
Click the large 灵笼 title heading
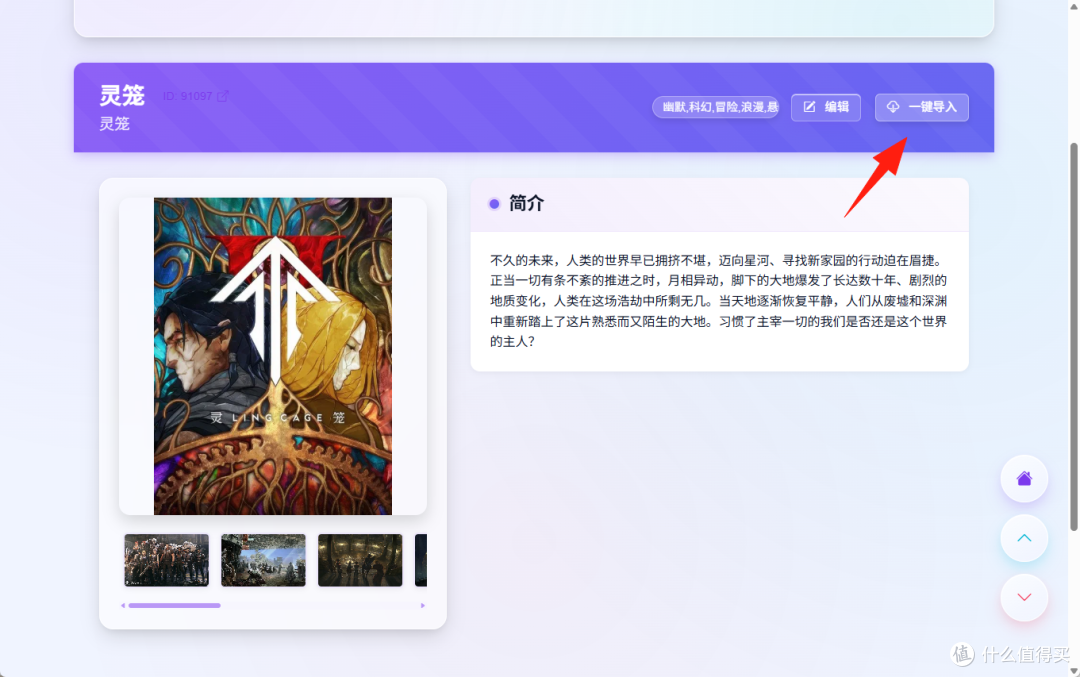pyautogui.click(x=122, y=95)
